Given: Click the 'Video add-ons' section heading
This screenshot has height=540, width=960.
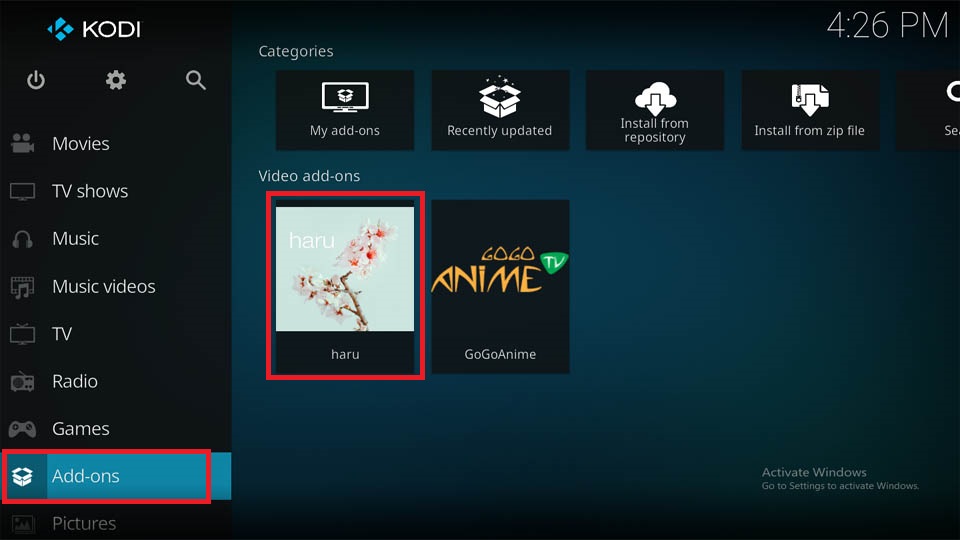Looking at the screenshot, I should click(x=309, y=176).
